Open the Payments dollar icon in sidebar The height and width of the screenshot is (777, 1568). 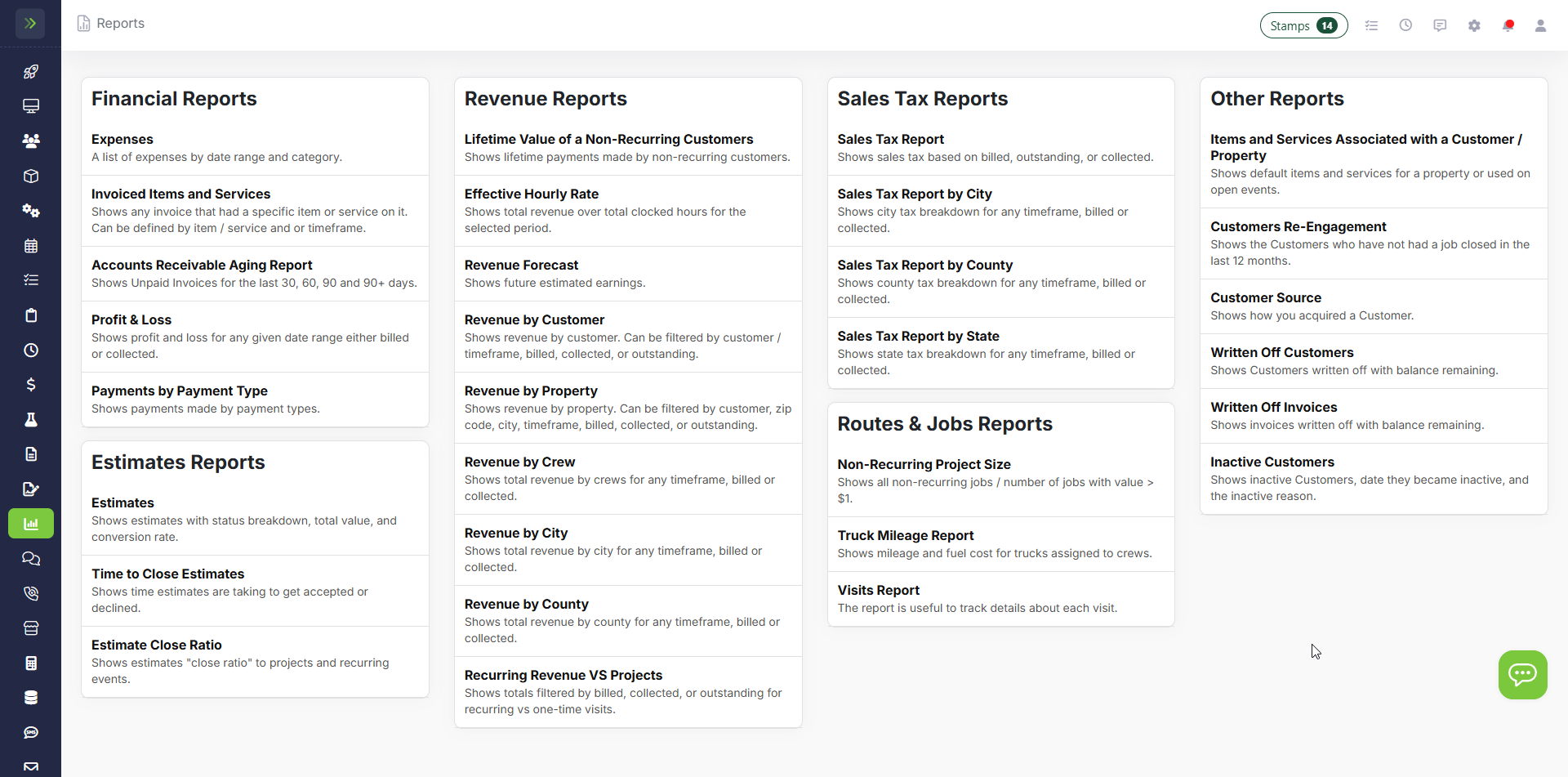(x=30, y=385)
